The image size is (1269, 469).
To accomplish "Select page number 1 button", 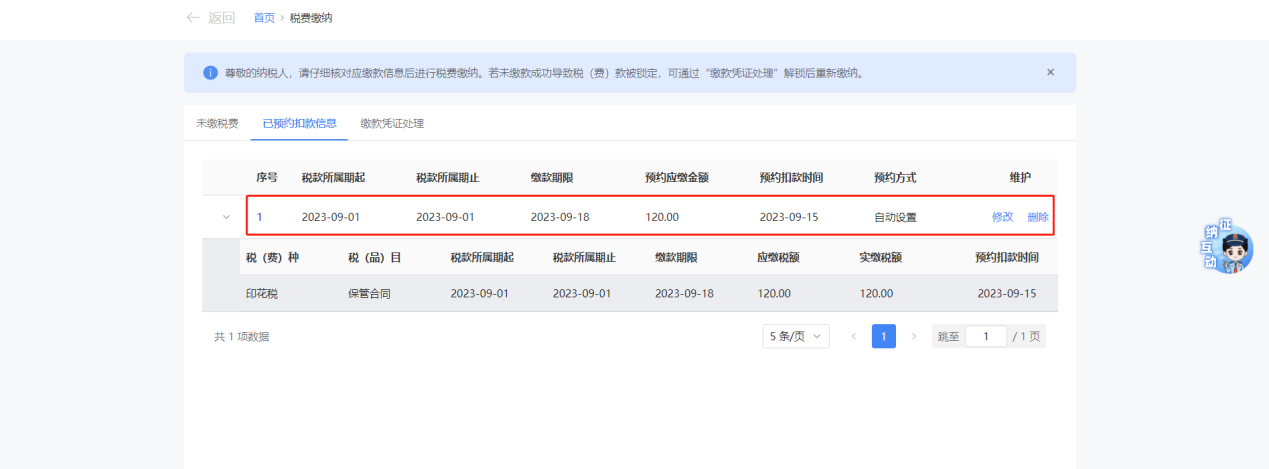I will [x=883, y=337].
